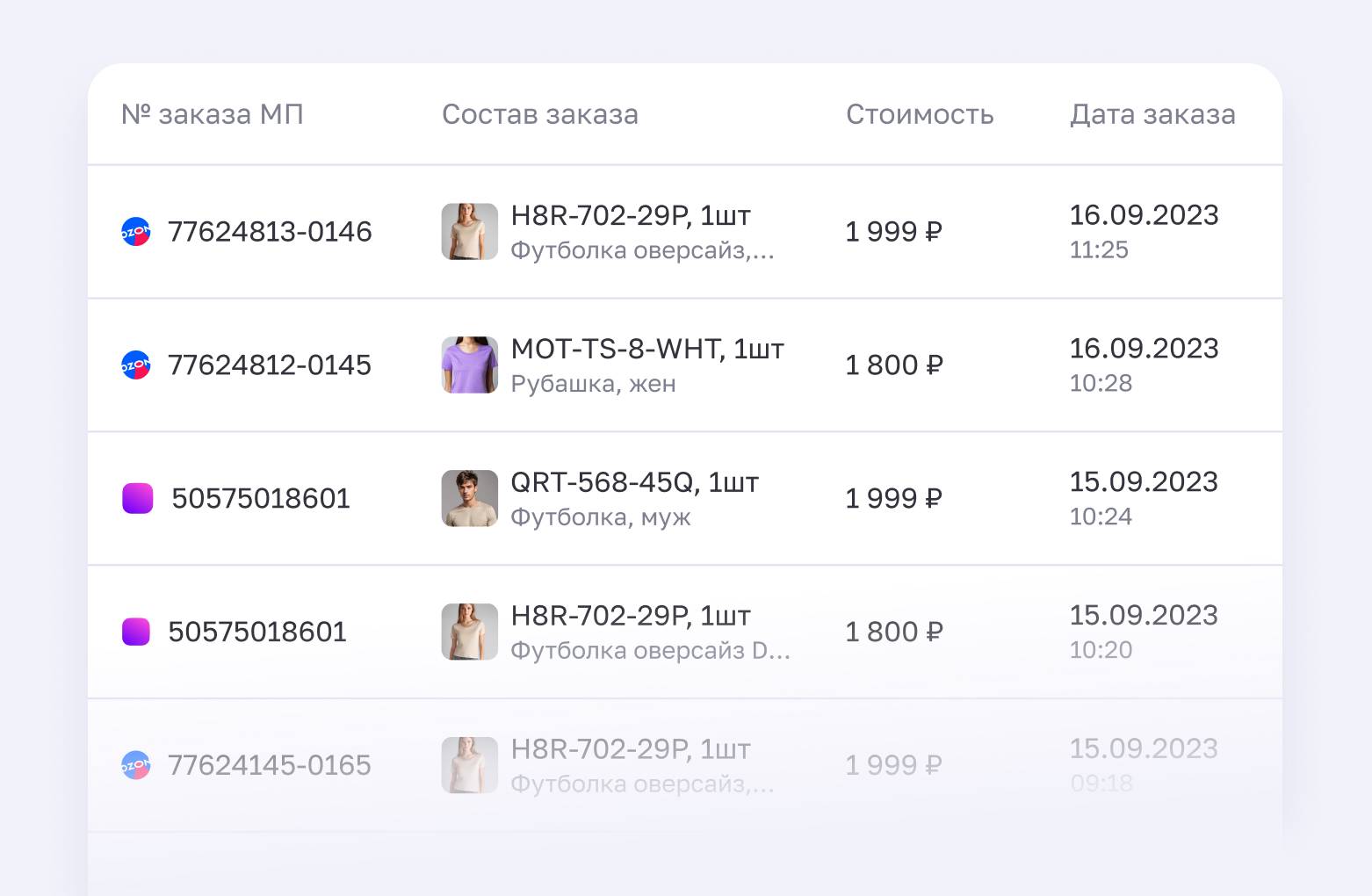Click Ozon icon beside order 77624813-0146

136,232
